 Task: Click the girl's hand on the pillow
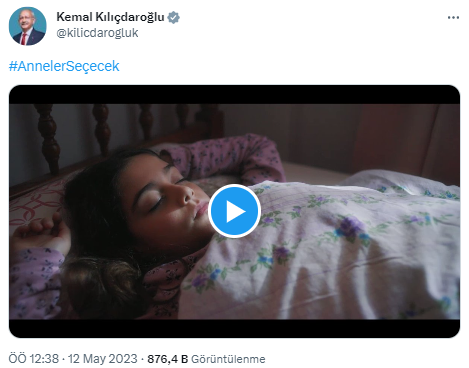pyautogui.click(x=42, y=232)
